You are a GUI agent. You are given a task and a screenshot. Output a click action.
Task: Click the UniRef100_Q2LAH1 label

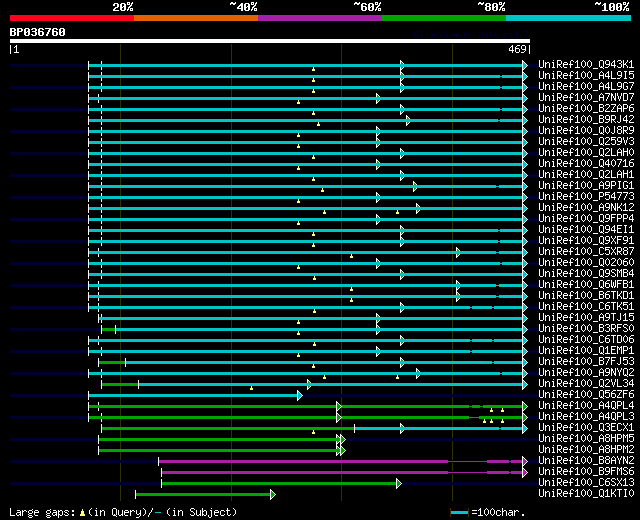586,175
